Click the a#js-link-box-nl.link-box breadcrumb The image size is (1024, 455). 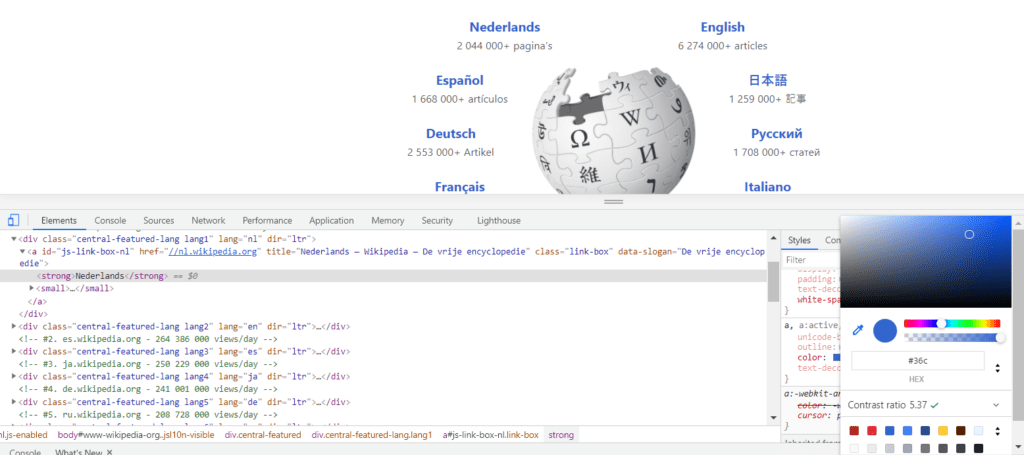click(490, 435)
